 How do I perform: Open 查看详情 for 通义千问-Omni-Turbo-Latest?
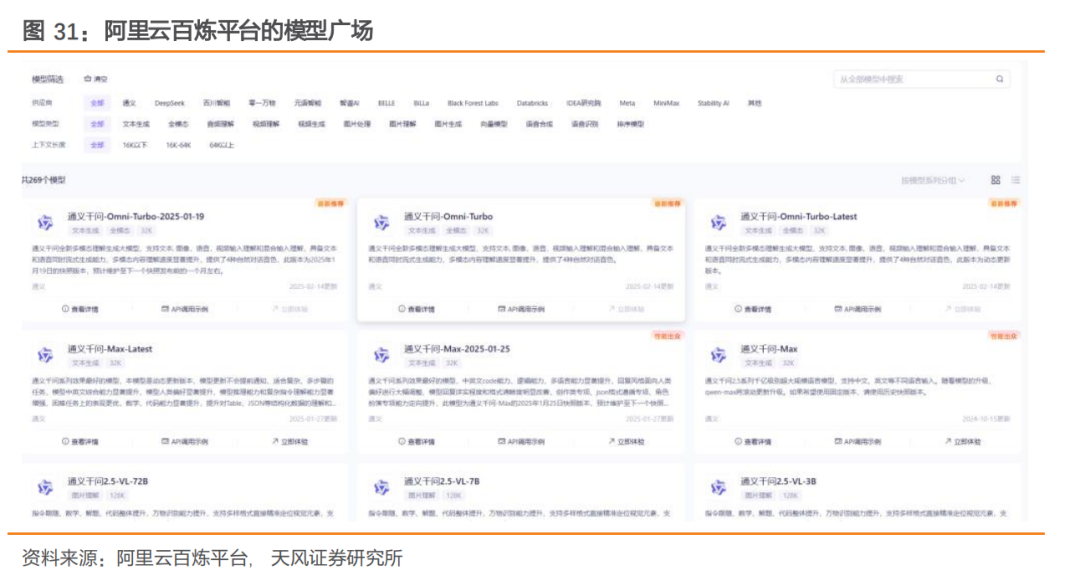[x=753, y=309]
